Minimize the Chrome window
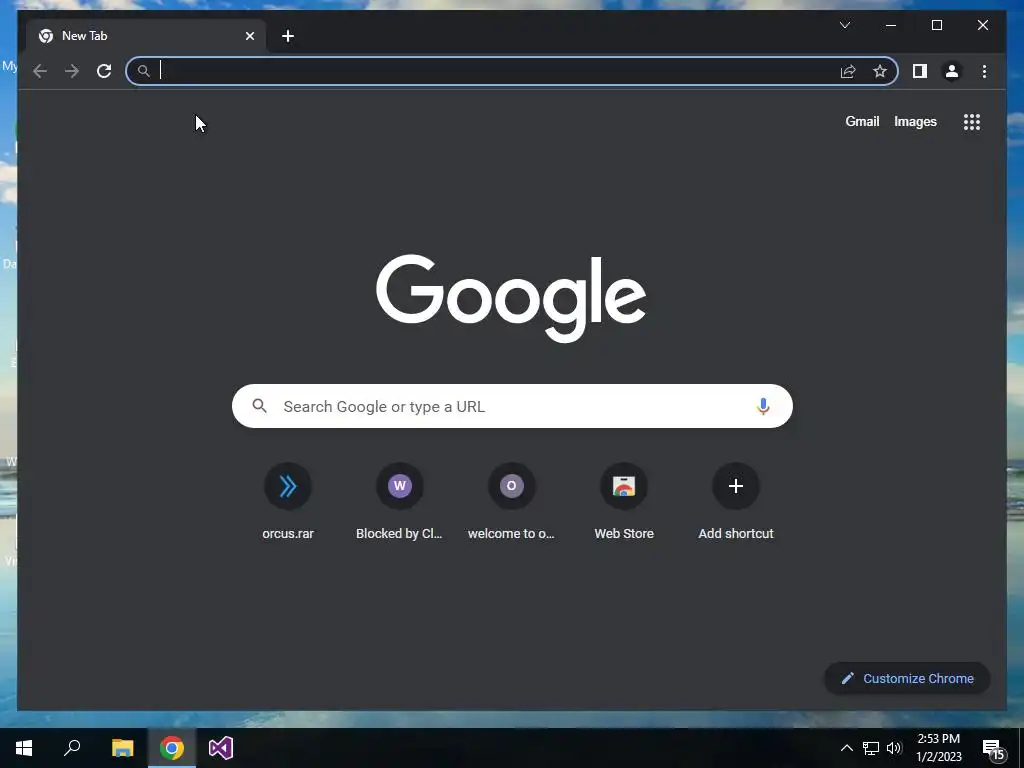The image size is (1024, 768). pos(891,25)
